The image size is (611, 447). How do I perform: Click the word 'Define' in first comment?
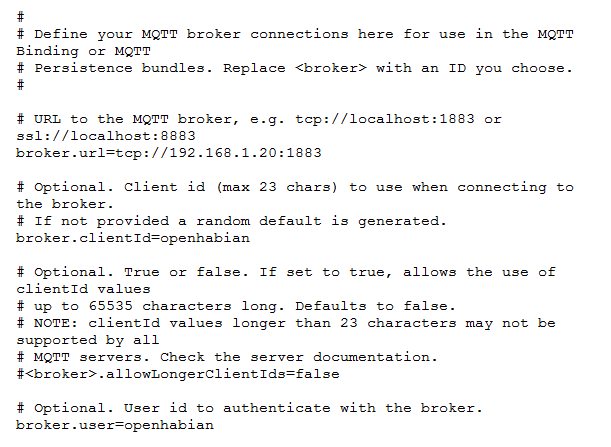click(x=61, y=34)
